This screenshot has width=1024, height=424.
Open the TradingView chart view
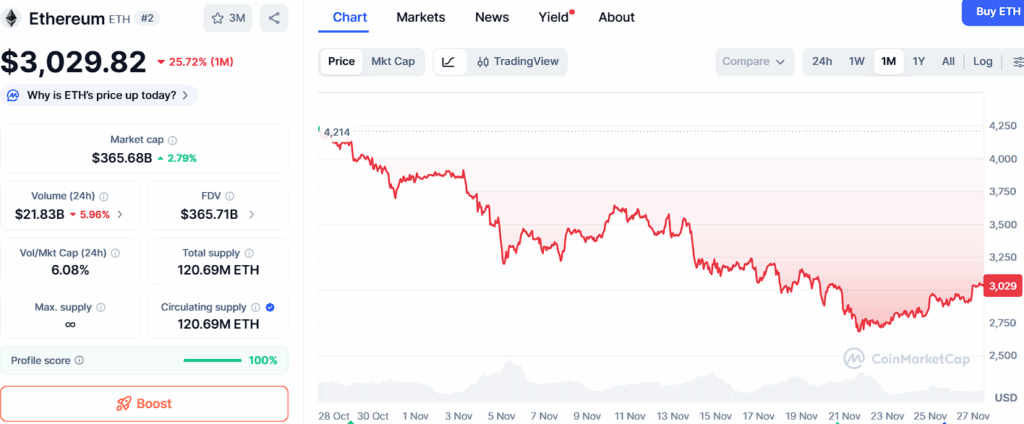[x=517, y=61]
